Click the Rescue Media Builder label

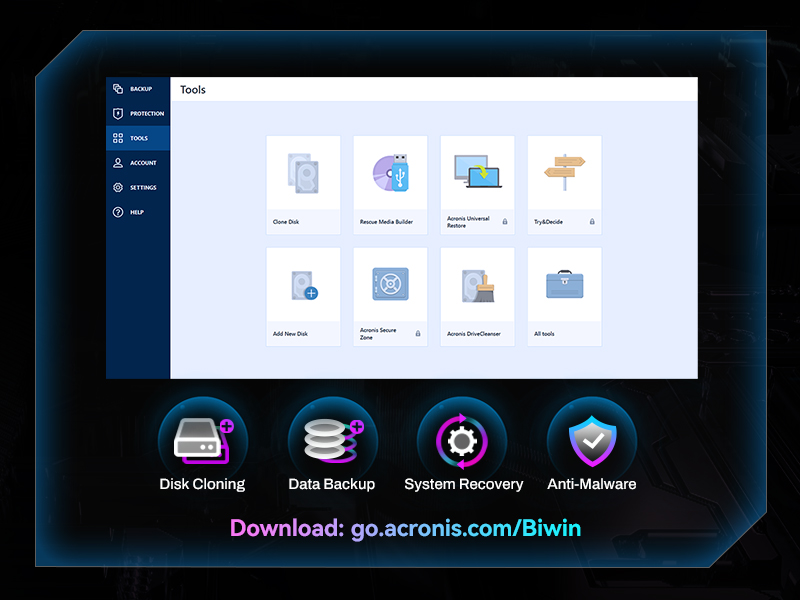coord(386,222)
